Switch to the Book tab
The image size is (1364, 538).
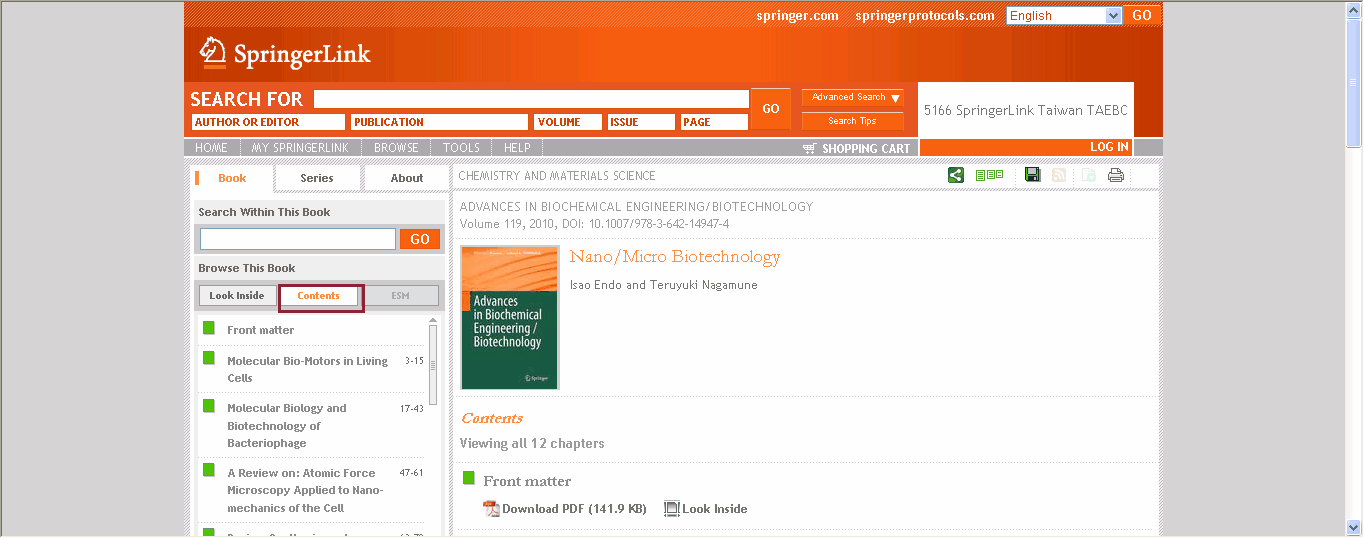(232, 178)
